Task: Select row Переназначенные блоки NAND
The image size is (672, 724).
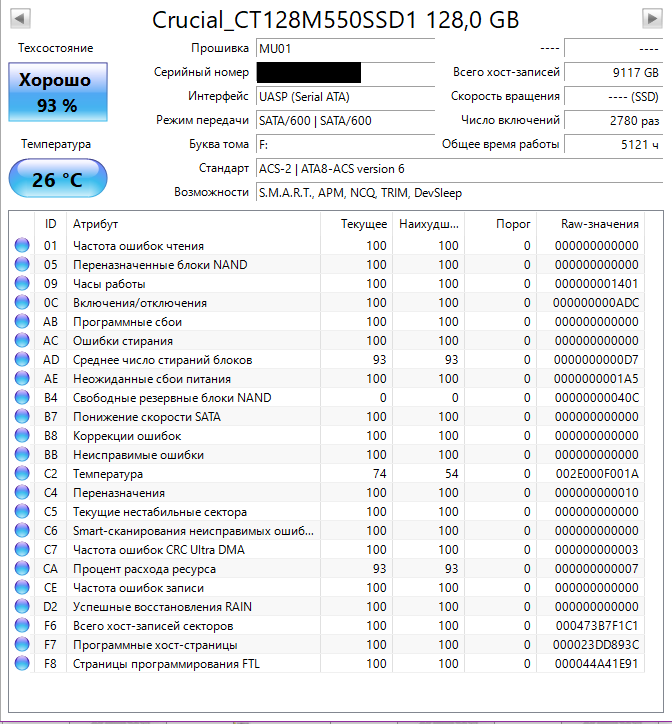Action: pyautogui.click(x=327, y=265)
